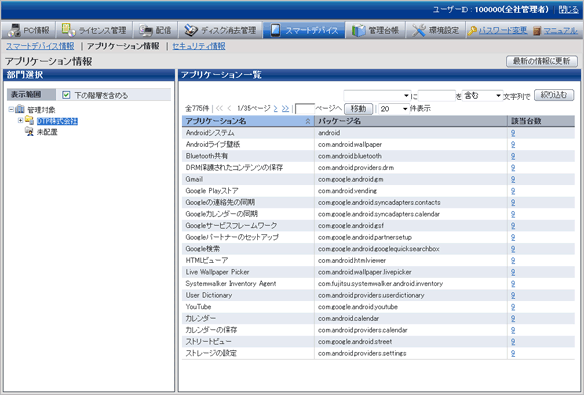Click the 配信 distribution icon

point(146,30)
